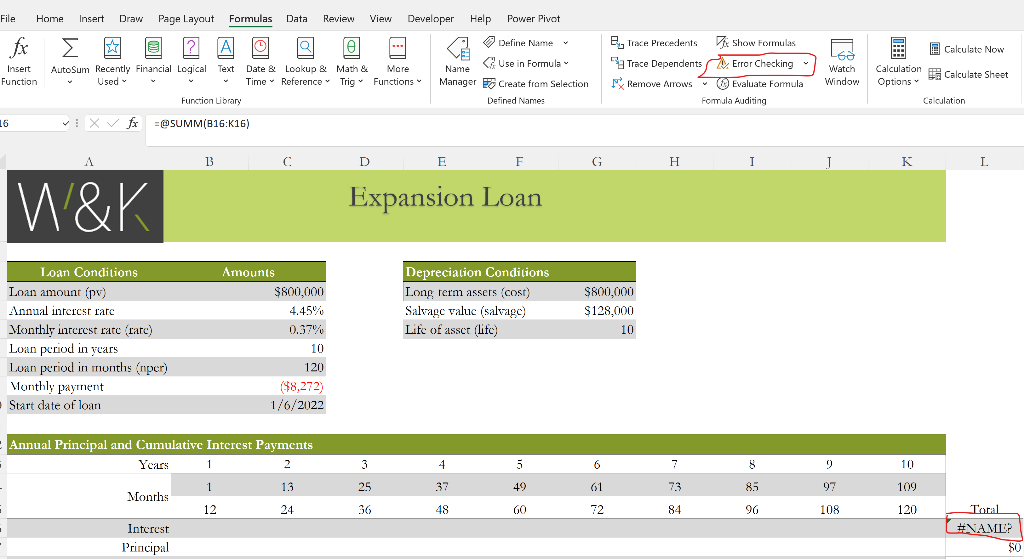Open the Text functions library
This screenshot has width=1024, height=559.
[225, 61]
